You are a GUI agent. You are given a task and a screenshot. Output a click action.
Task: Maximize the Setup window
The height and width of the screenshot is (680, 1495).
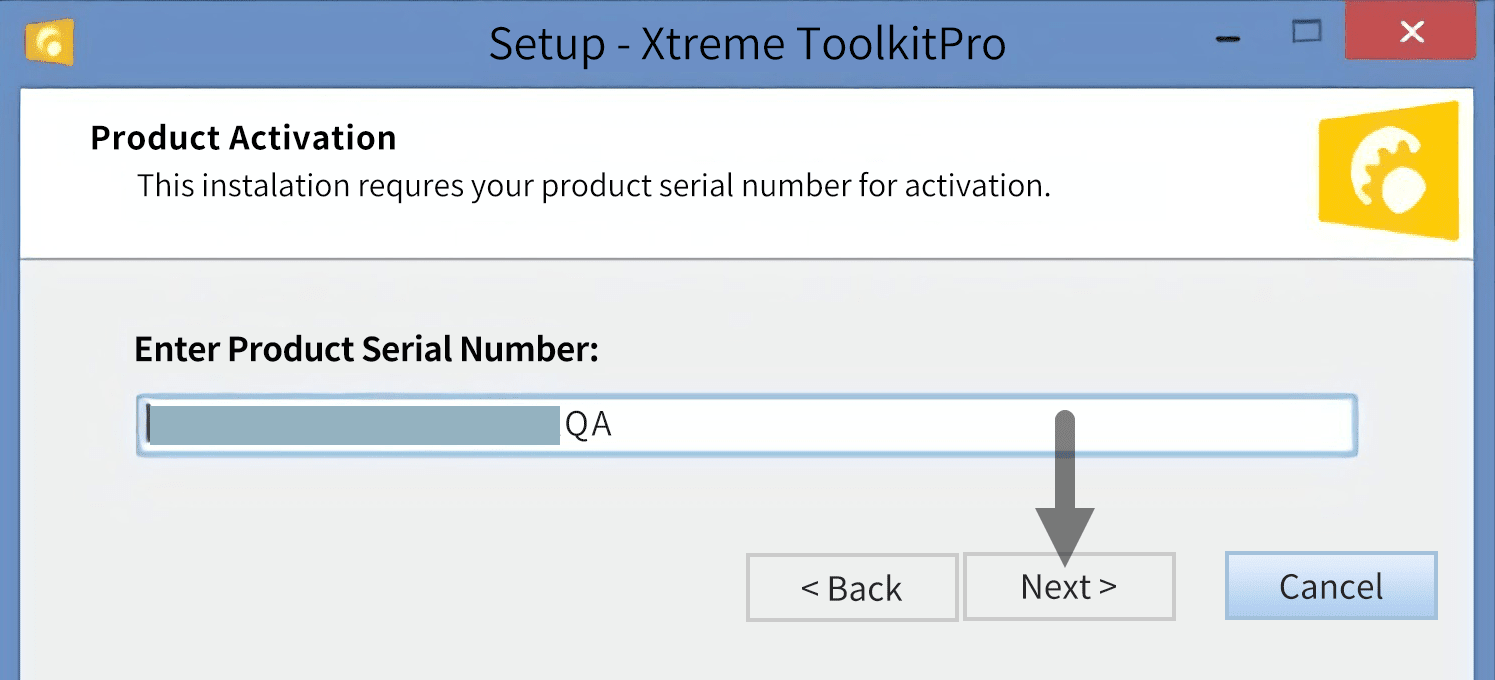tap(1306, 32)
